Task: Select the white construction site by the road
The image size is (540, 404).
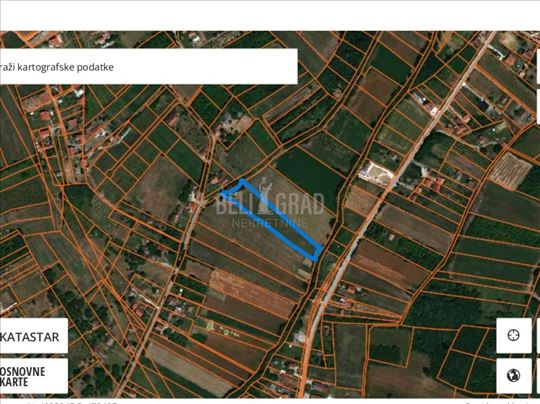Action: click(x=375, y=174)
